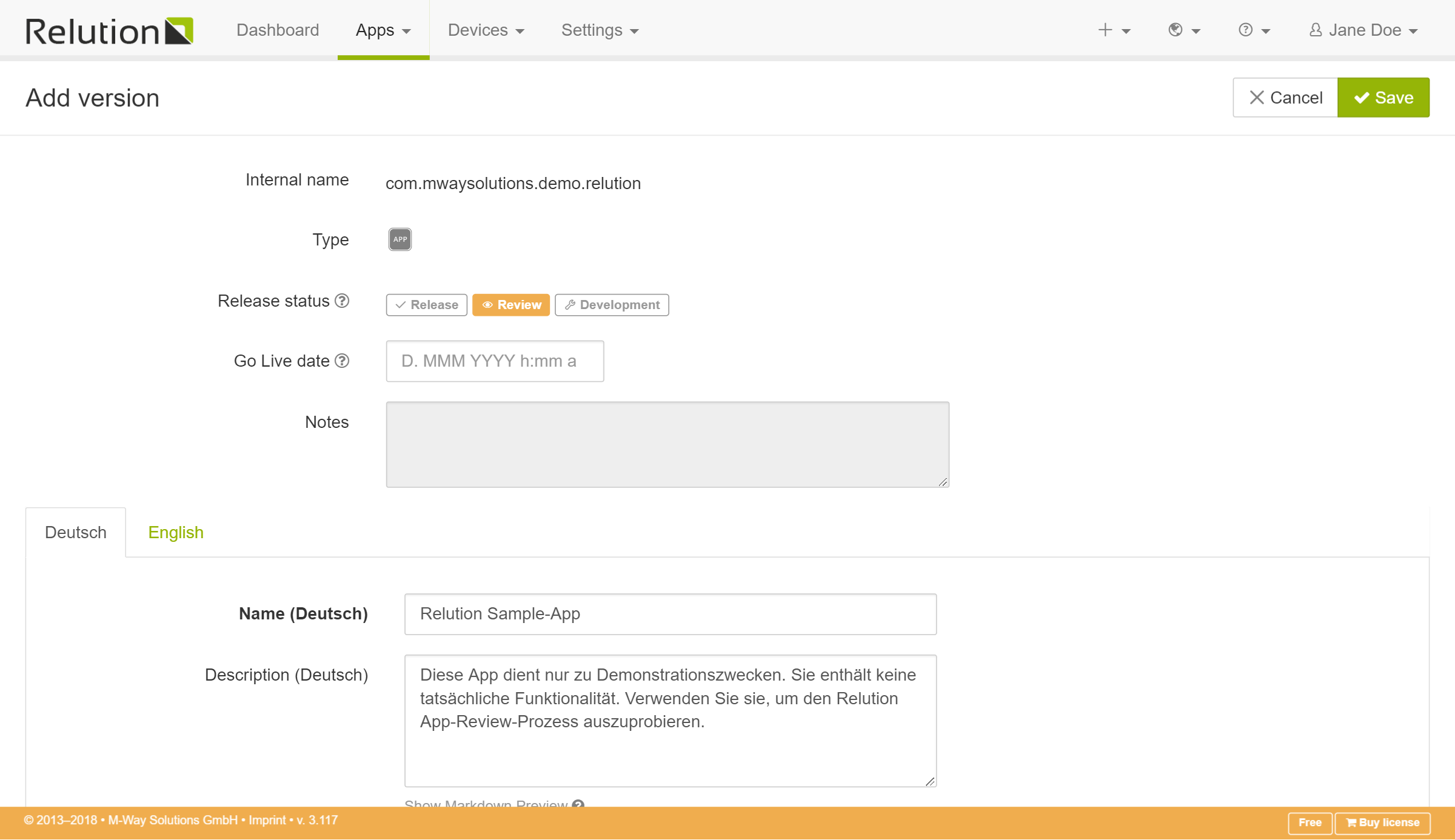The image size is (1455, 840).
Task: Open the Imprint link in footer
Action: coord(267,820)
